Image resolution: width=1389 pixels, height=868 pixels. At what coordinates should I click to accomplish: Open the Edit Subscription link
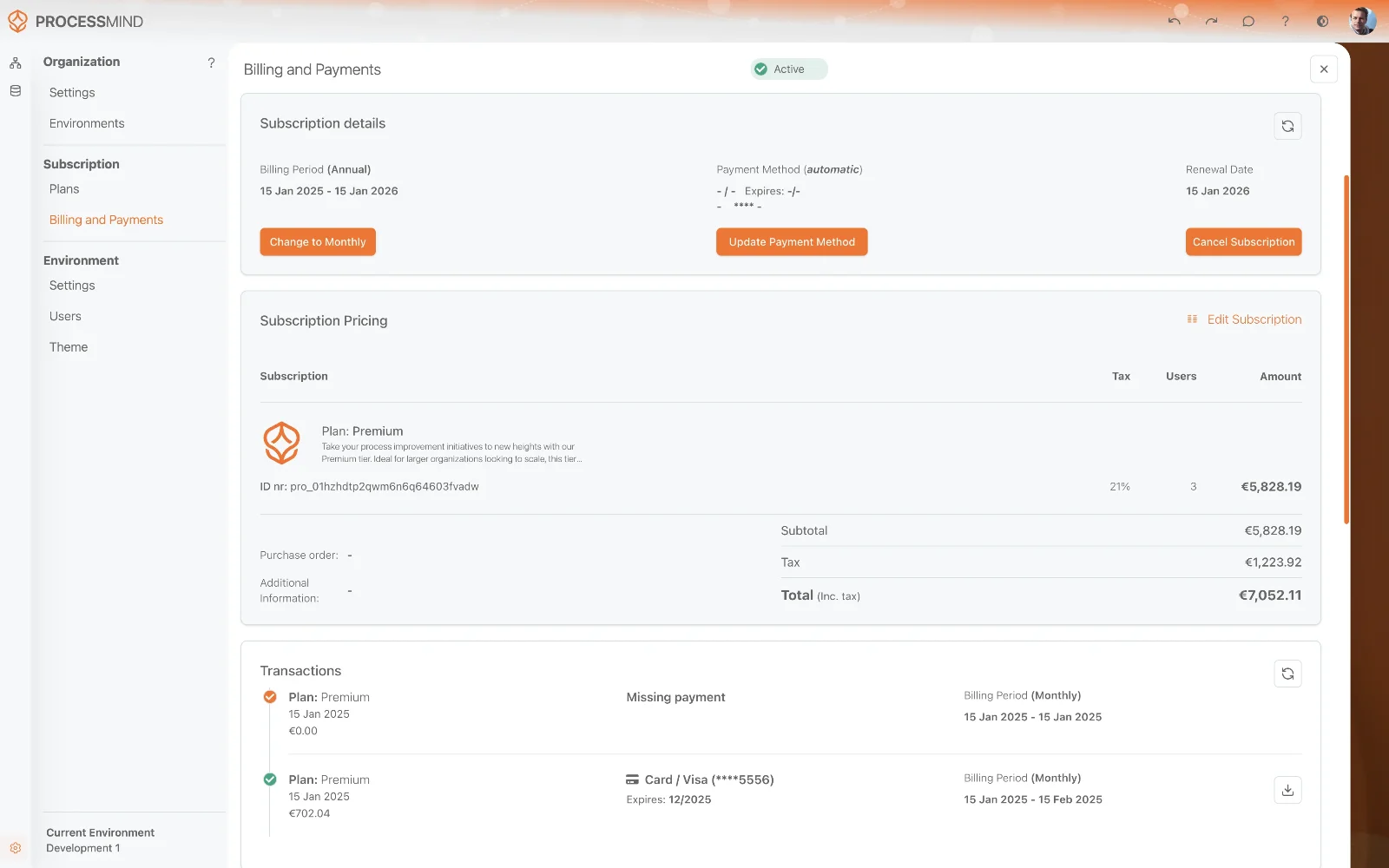1254,319
